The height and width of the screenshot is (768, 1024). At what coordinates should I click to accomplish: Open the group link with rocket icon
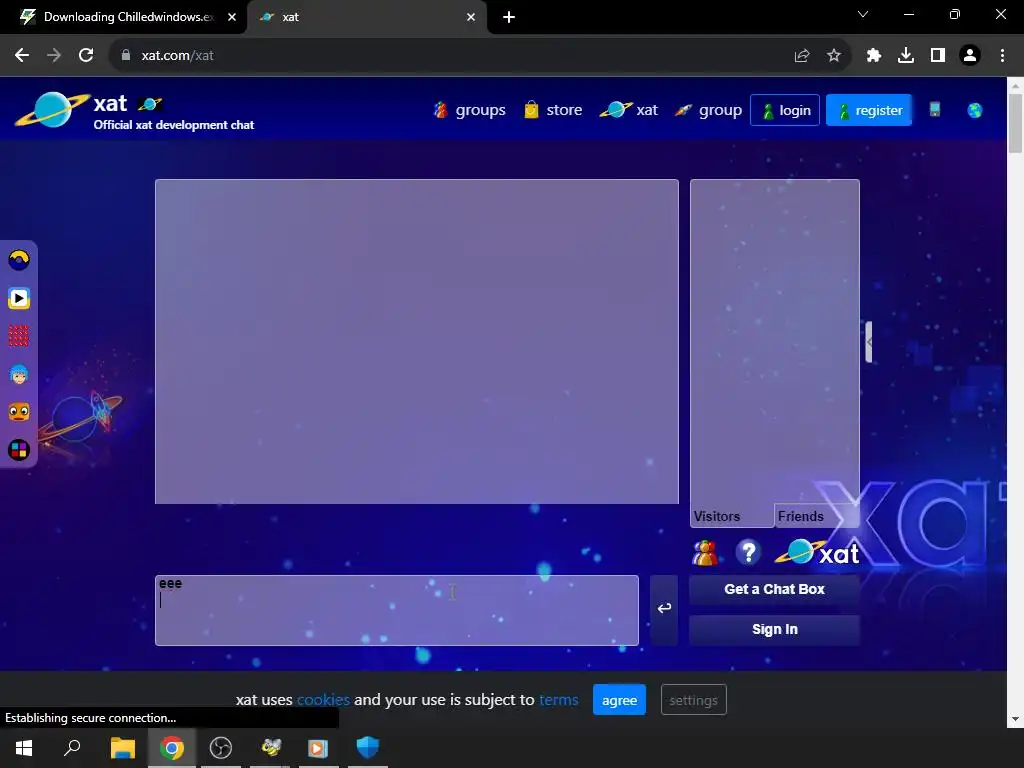point(708,110)
